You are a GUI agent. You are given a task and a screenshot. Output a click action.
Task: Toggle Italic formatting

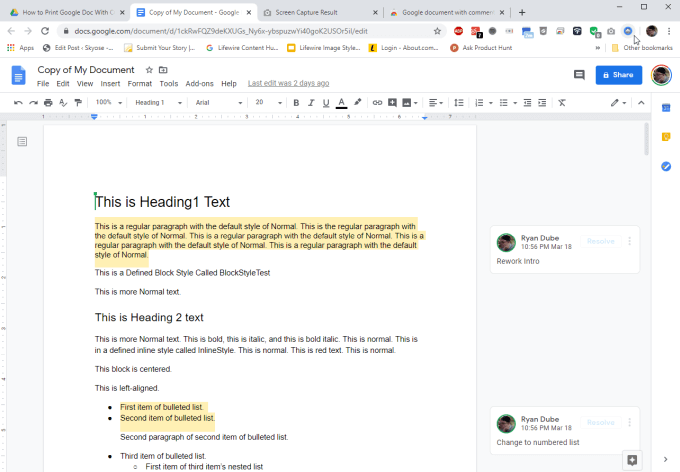(311, 103)
